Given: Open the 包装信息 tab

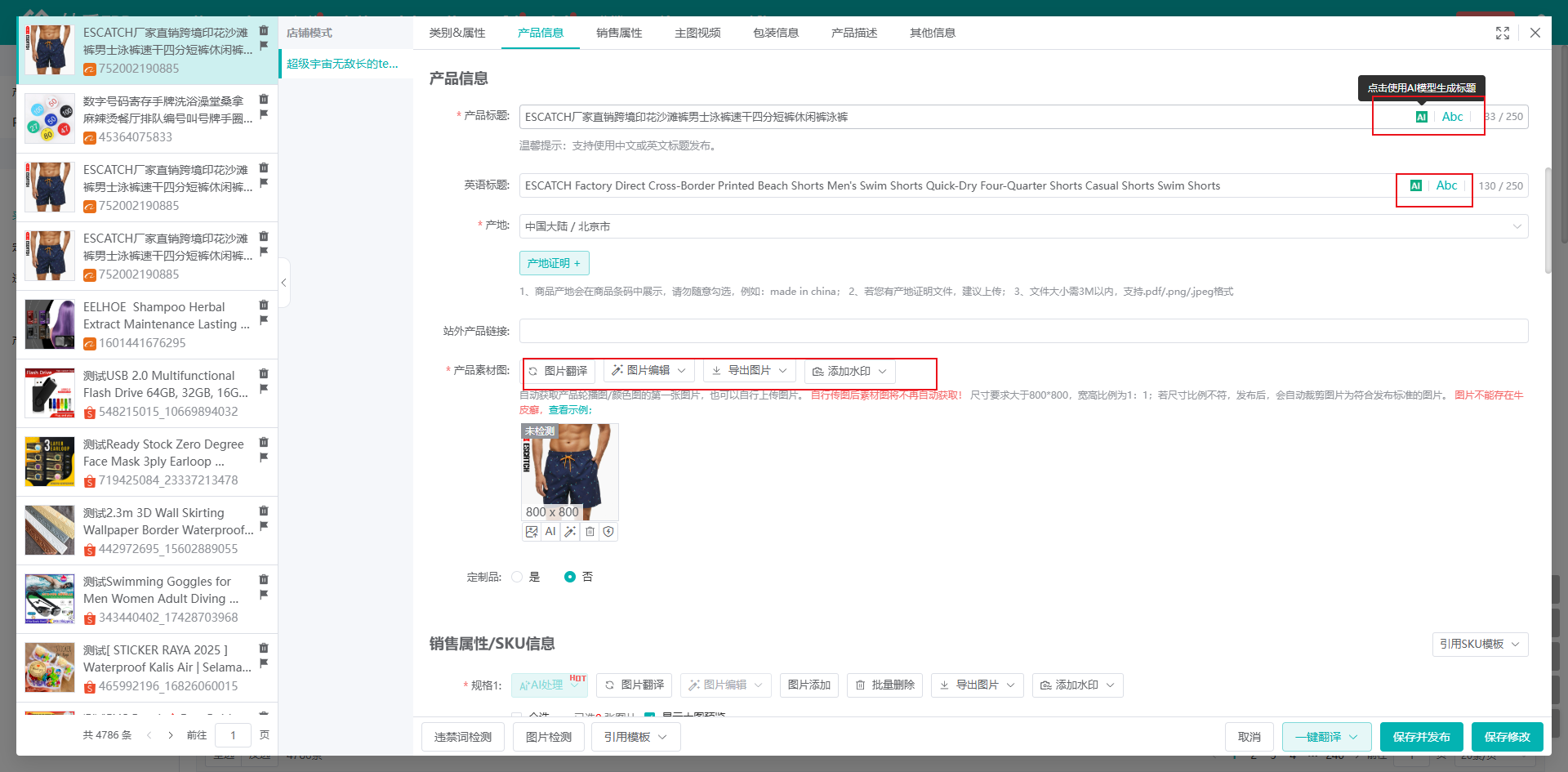Looking at the screenshot, I should (x=776, y=33).
